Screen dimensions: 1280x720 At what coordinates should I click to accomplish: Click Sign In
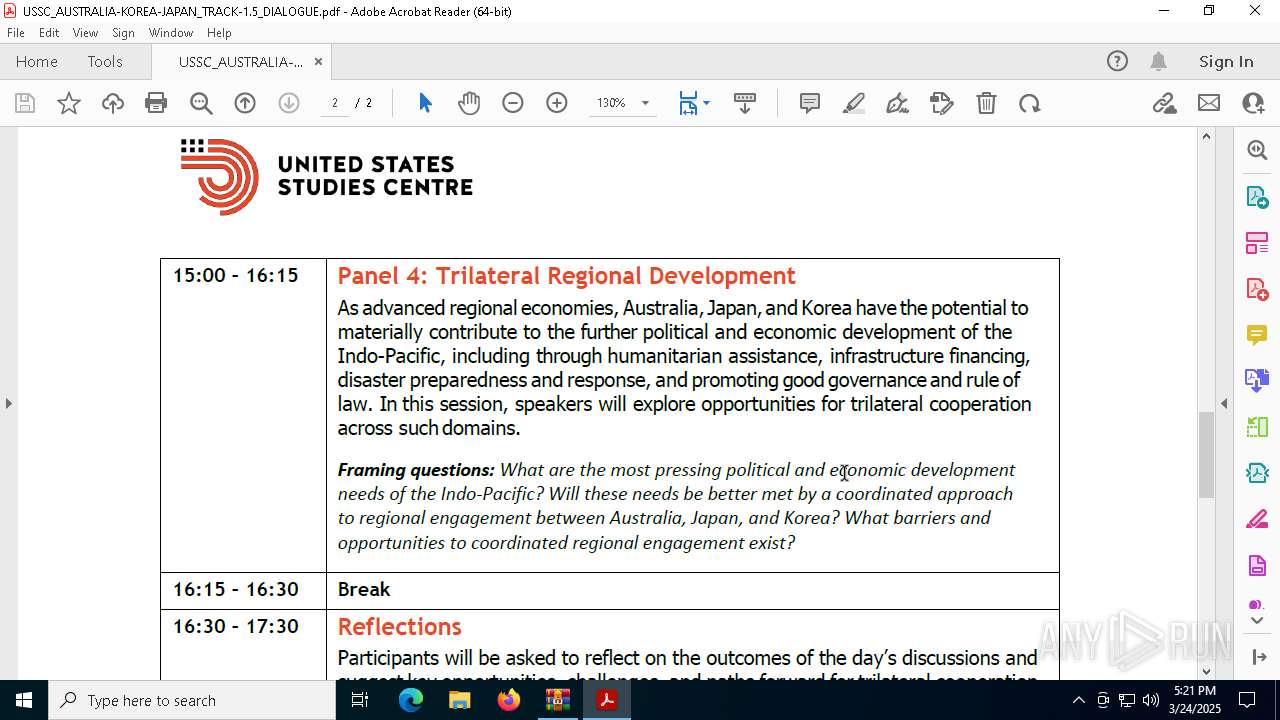(x=1226, y=61)
